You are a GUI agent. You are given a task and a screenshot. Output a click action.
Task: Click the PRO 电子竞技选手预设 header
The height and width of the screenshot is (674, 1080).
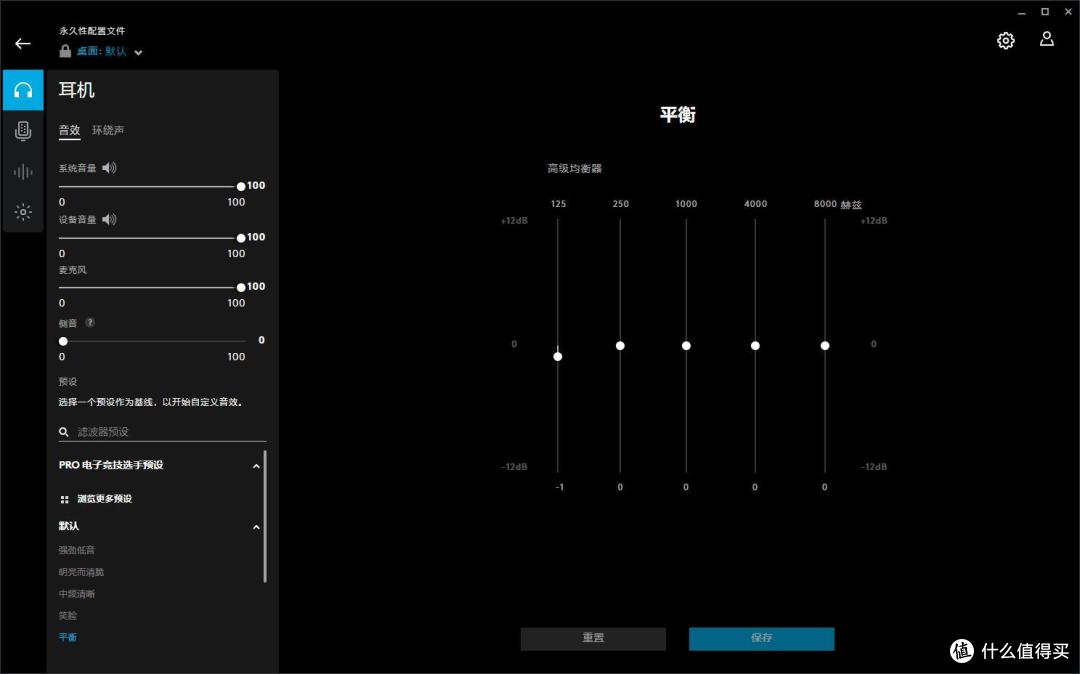[x=111, y=465]
